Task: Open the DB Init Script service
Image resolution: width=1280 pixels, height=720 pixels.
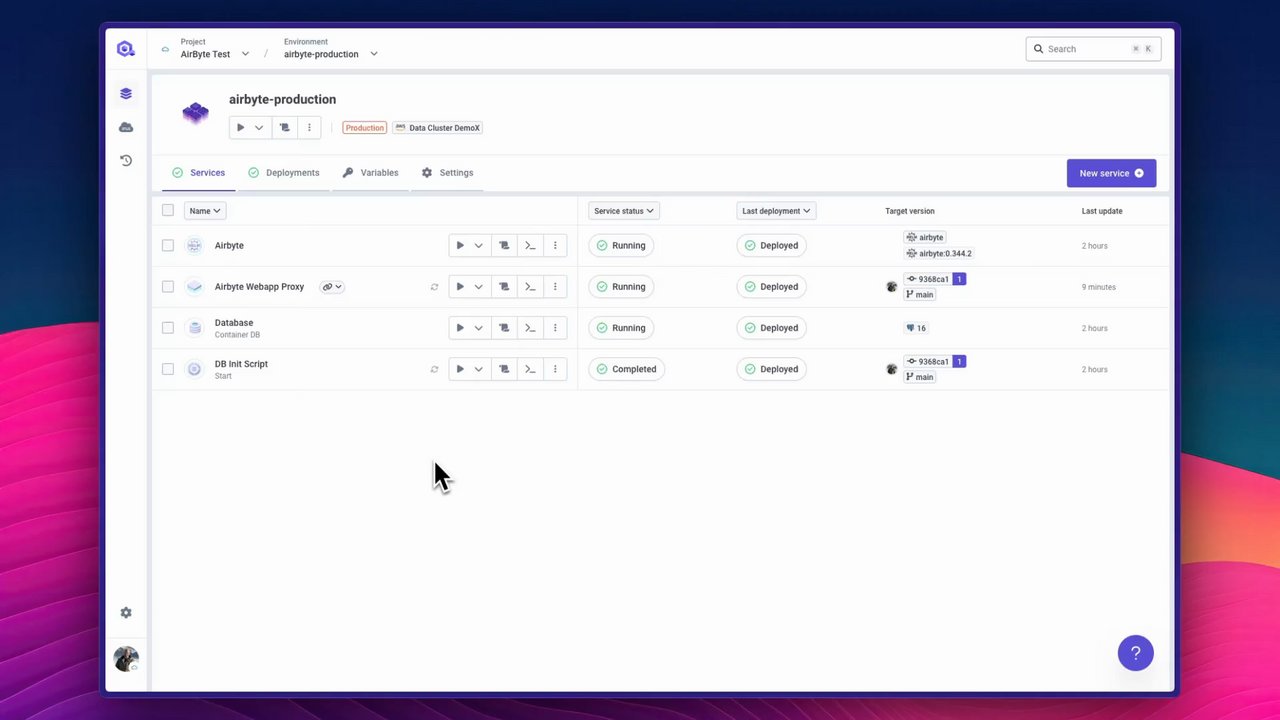Action: pyautogui.click(x=241, y=364)
